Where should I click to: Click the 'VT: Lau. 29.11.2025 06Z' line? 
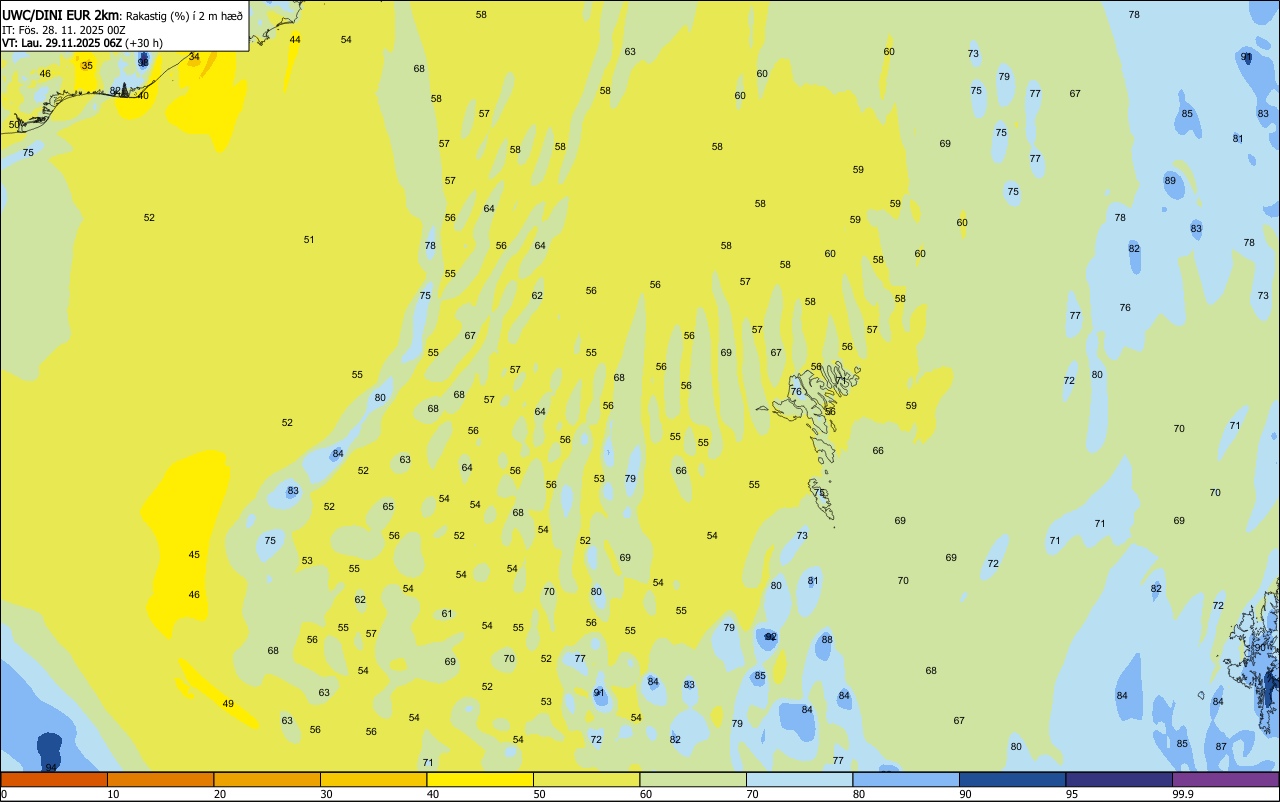click(62, 43)
